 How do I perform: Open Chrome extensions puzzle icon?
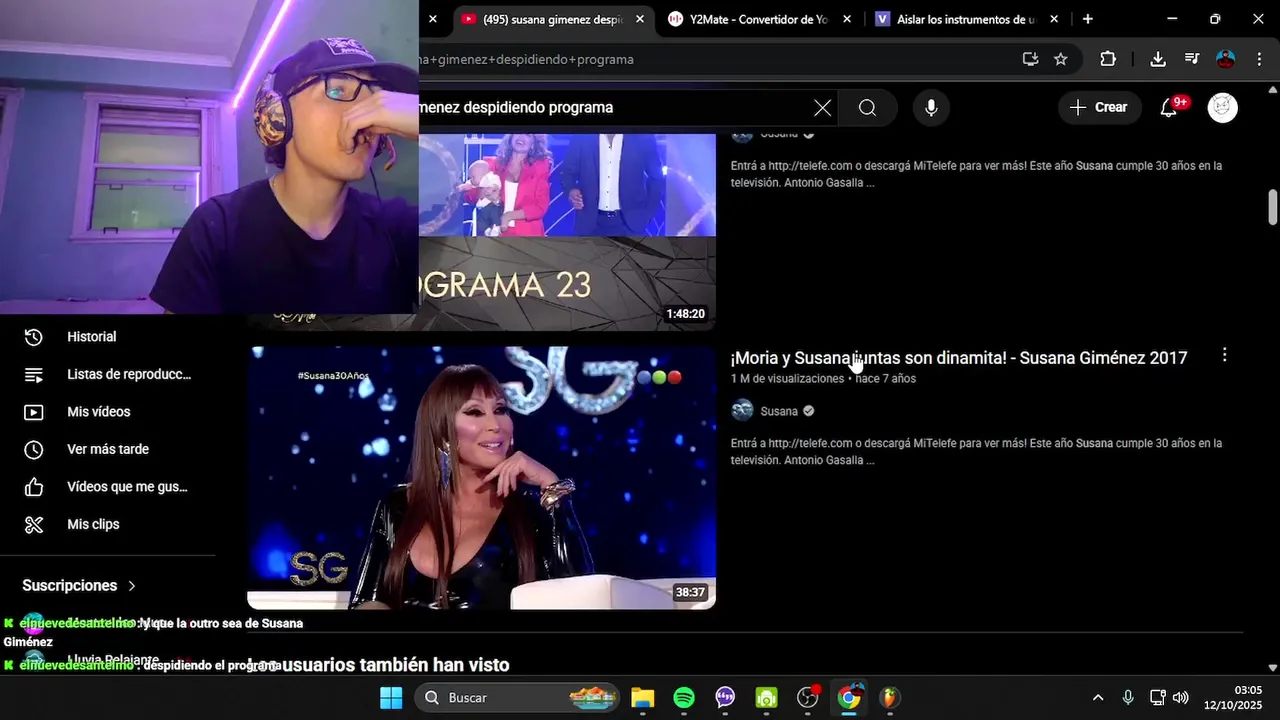coord(1108,59)
